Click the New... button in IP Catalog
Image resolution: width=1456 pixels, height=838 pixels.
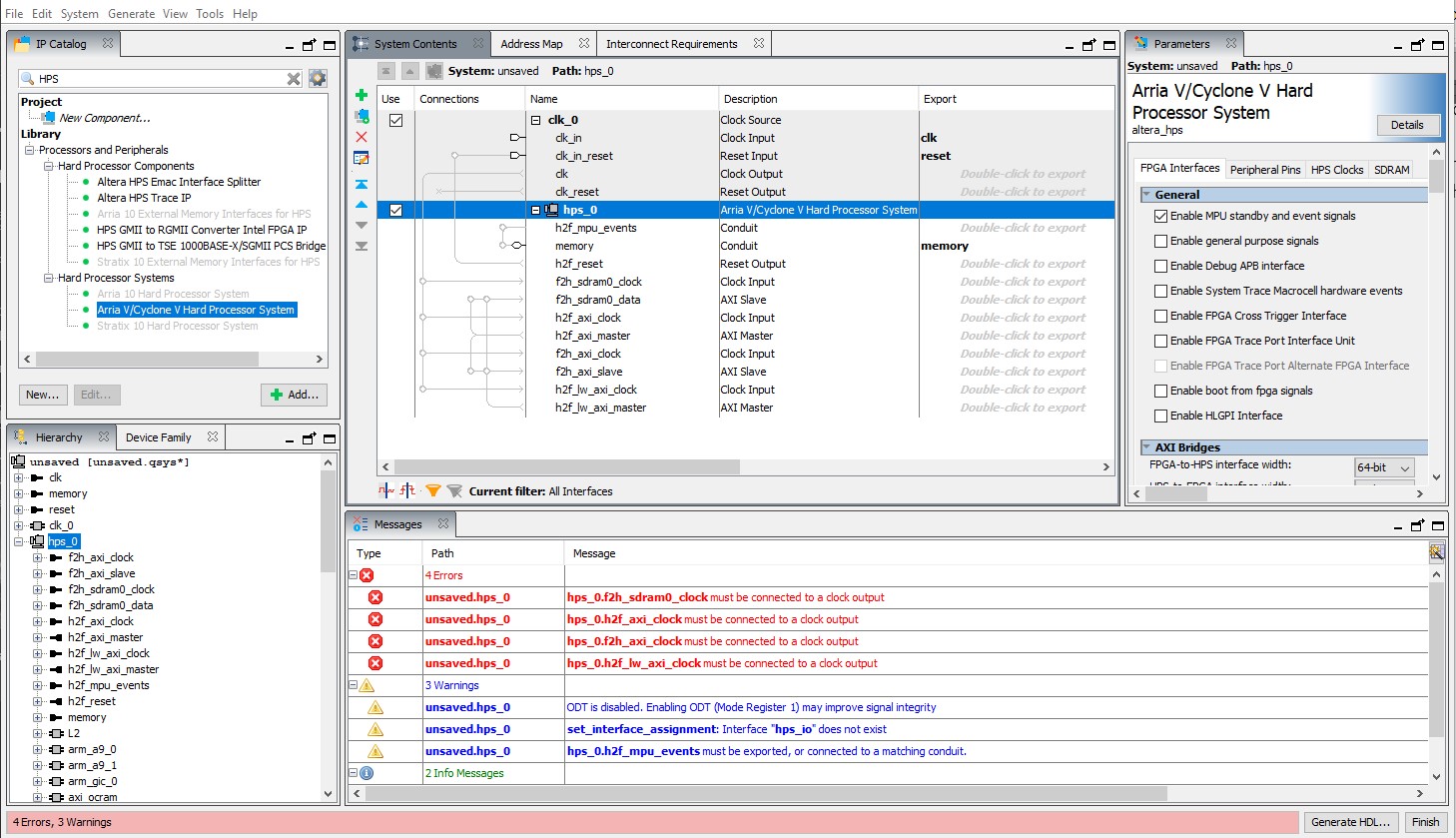(x=43, y=395)
